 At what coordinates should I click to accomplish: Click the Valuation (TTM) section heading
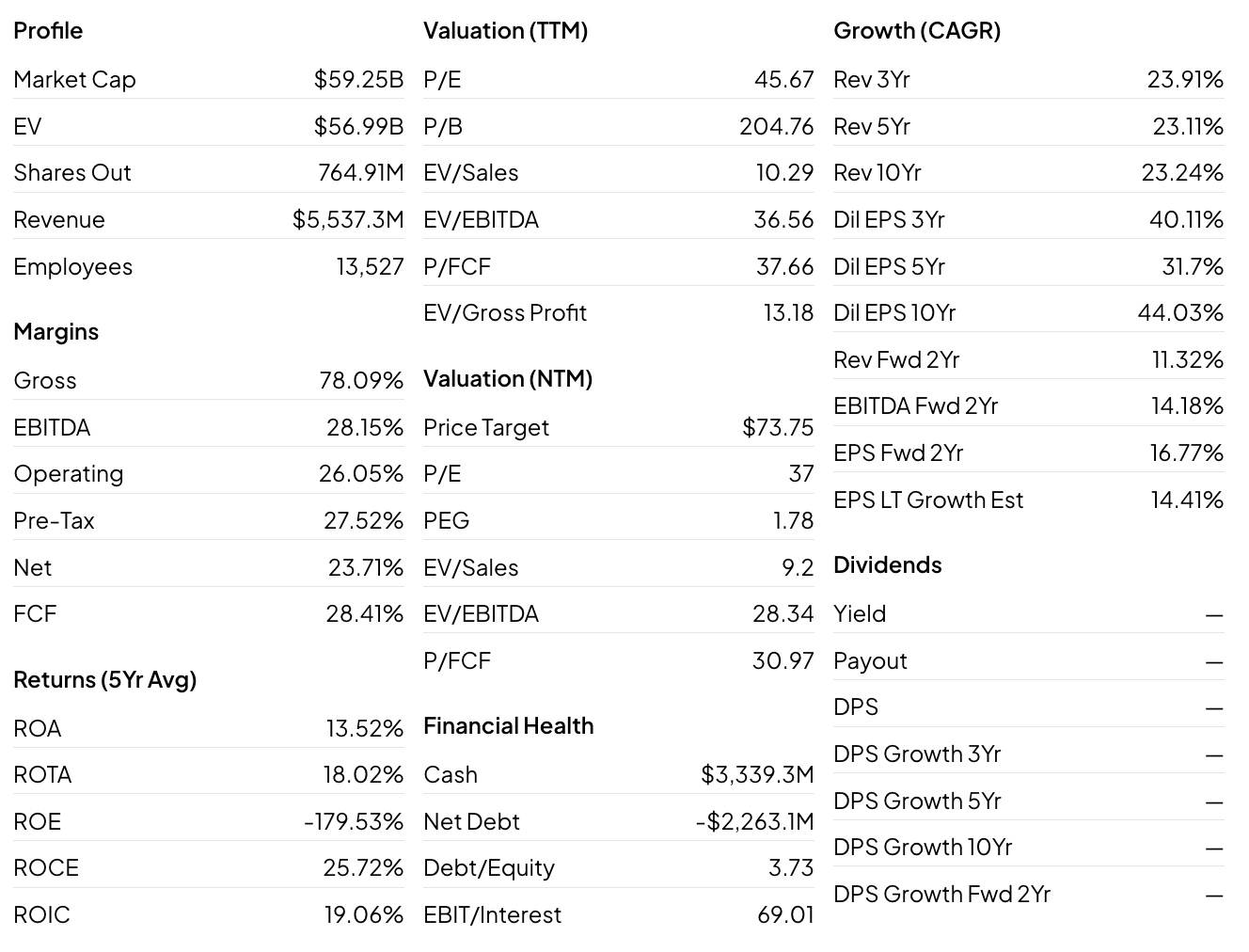[x=505, y=31]
